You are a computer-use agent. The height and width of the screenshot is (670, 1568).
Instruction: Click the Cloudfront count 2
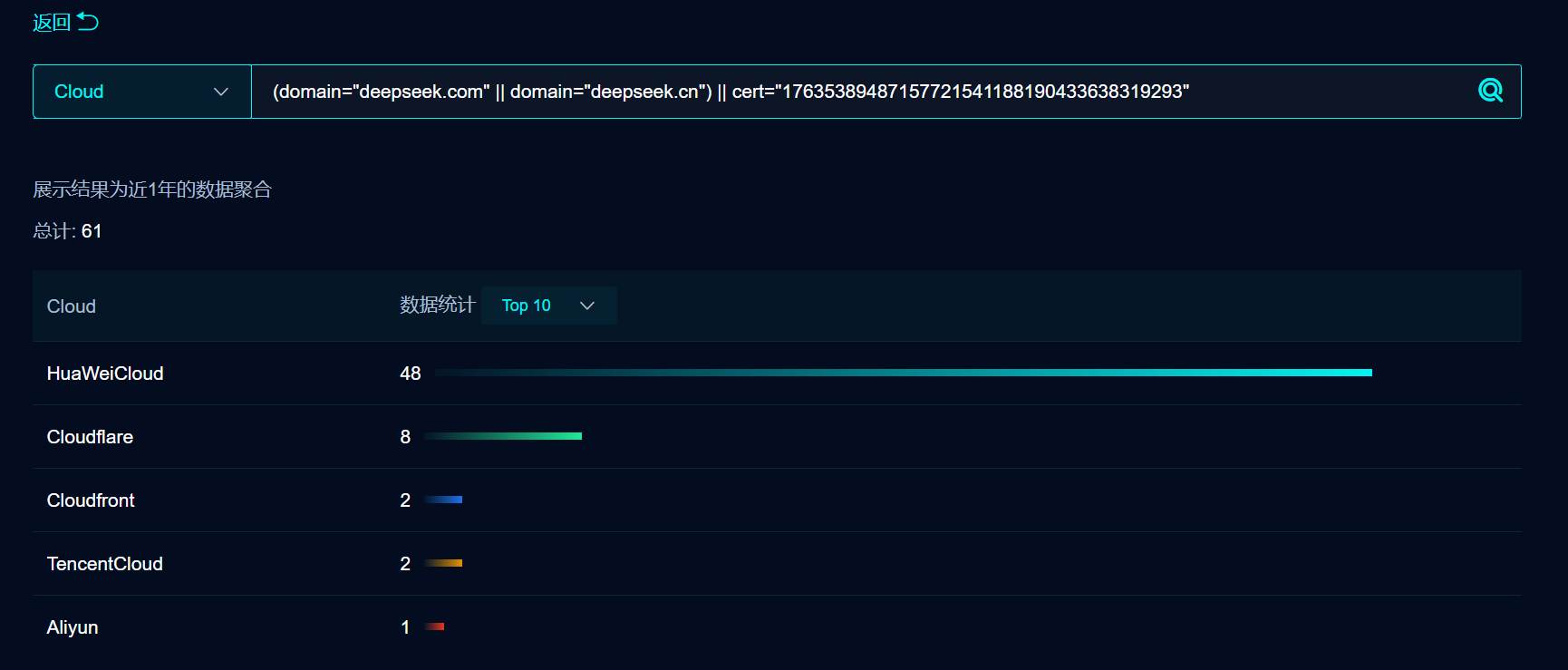[405, 500]
